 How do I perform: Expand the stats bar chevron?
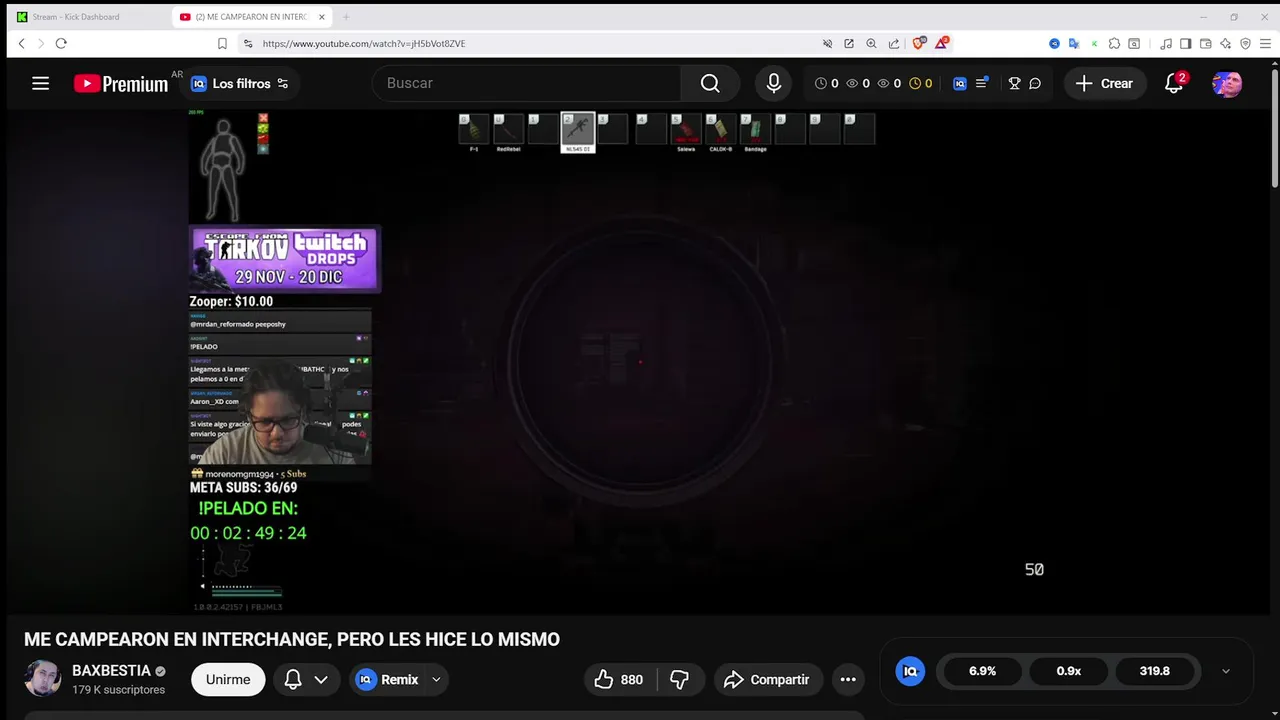click(x=1226, y=672)
